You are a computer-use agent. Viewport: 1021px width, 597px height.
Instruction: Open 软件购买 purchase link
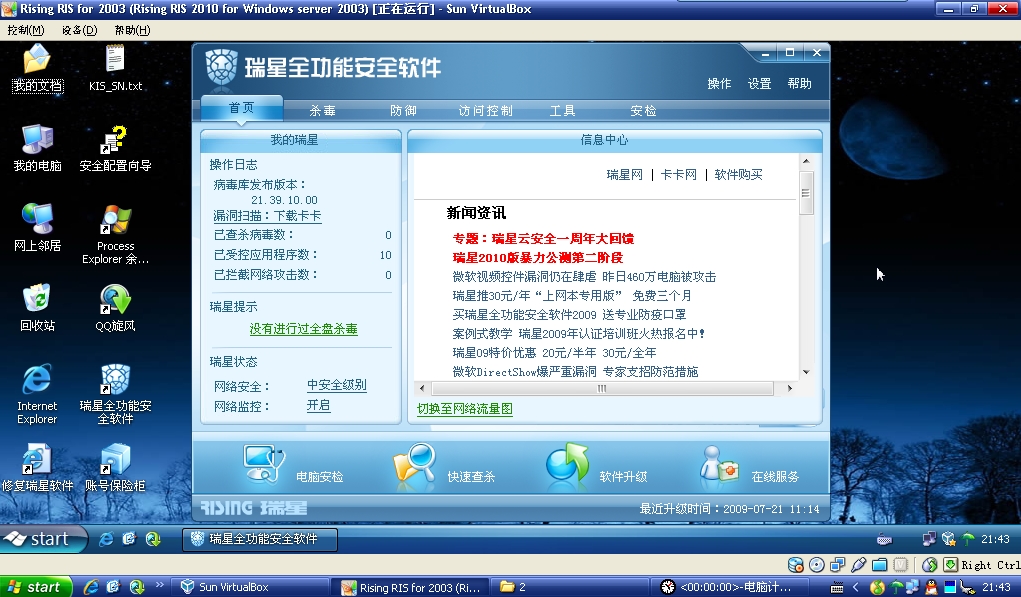point(738,174)
